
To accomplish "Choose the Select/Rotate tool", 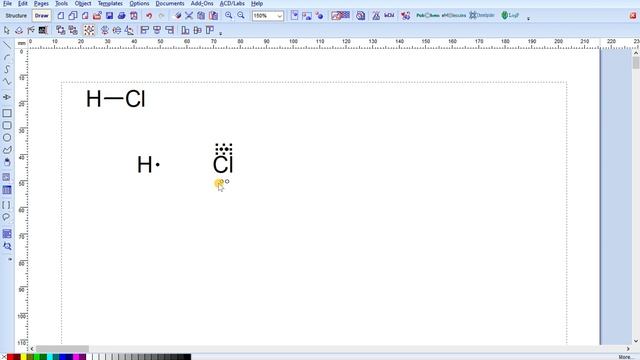I will [19, 30].
